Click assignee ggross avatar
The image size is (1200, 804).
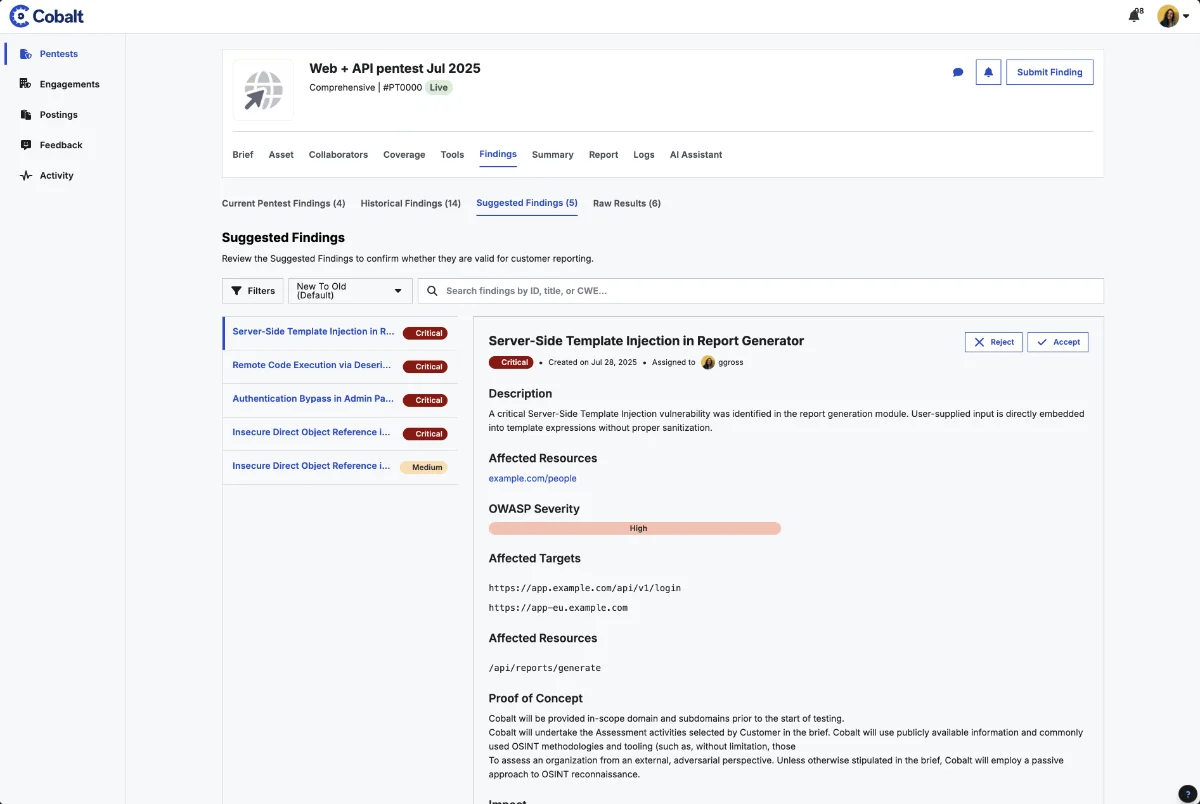[x=708, y=362]
